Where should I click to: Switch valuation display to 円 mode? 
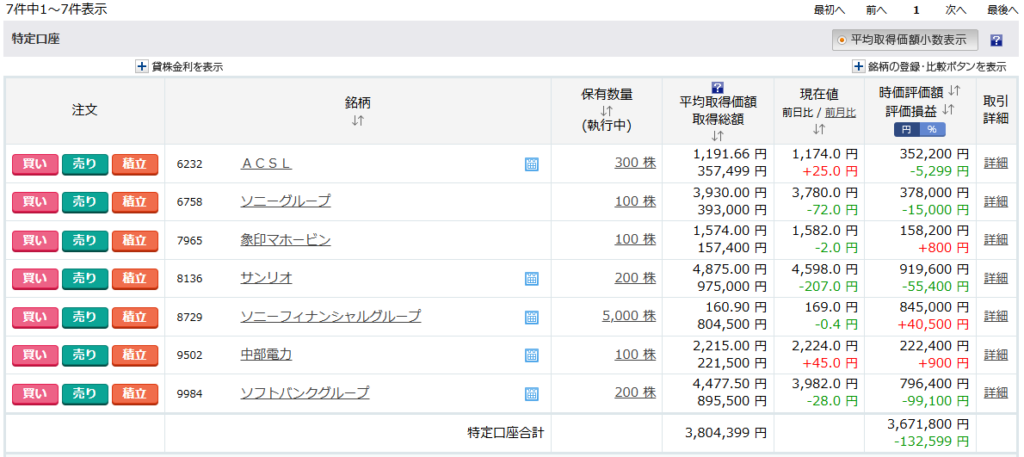click(x=906, y=130)
